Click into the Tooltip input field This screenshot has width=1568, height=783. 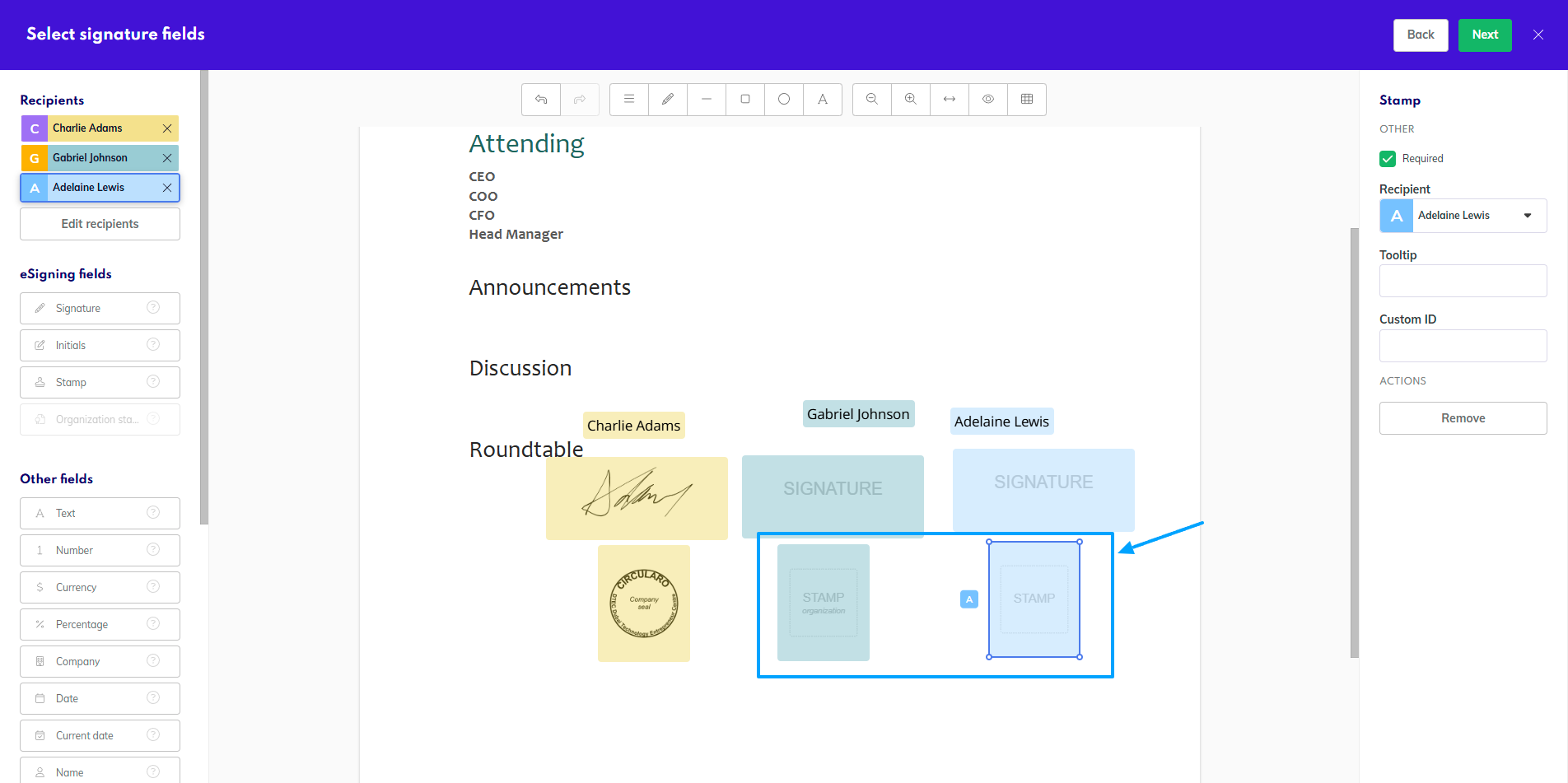coord(1463,281)
